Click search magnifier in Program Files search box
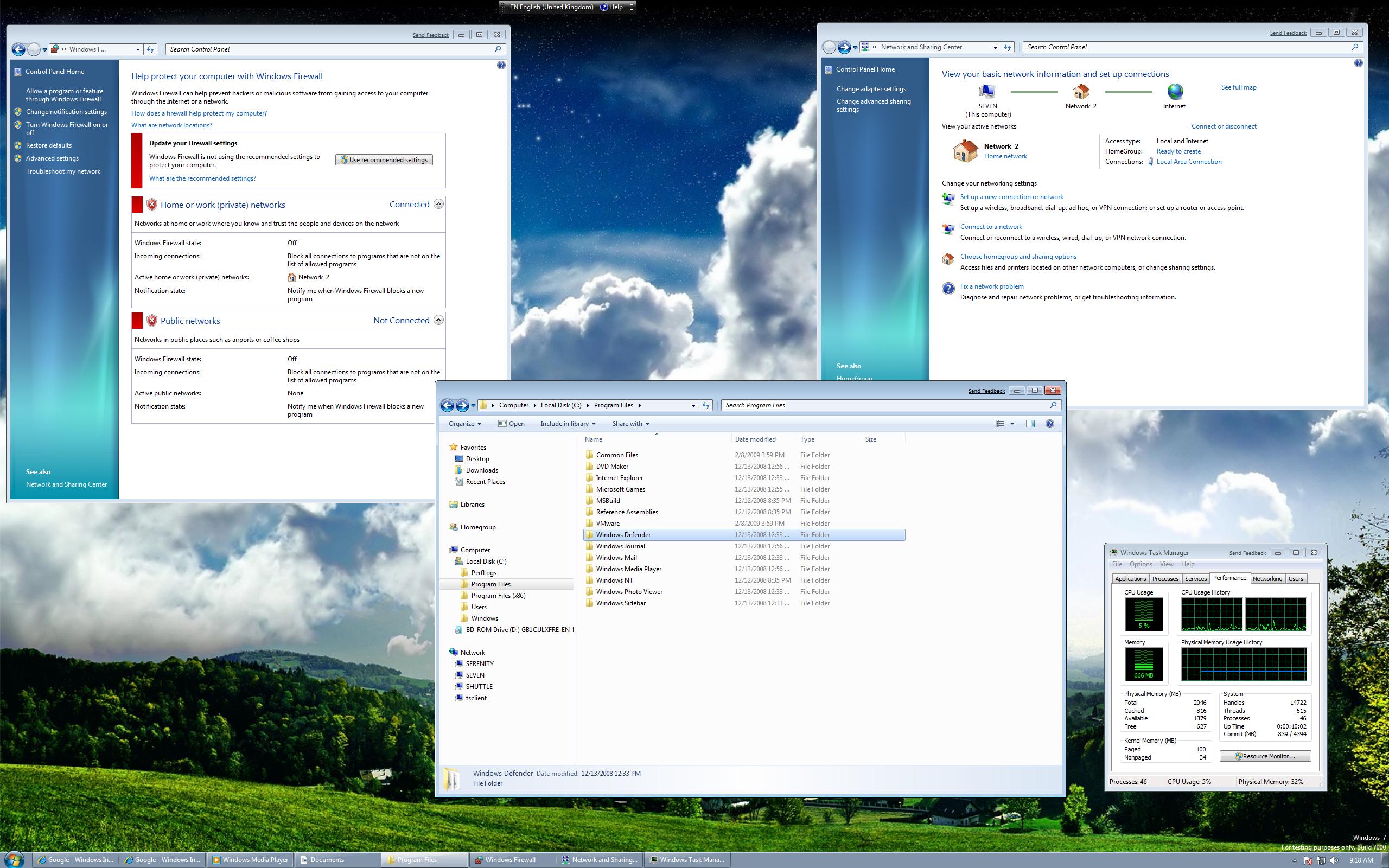 1053,405
